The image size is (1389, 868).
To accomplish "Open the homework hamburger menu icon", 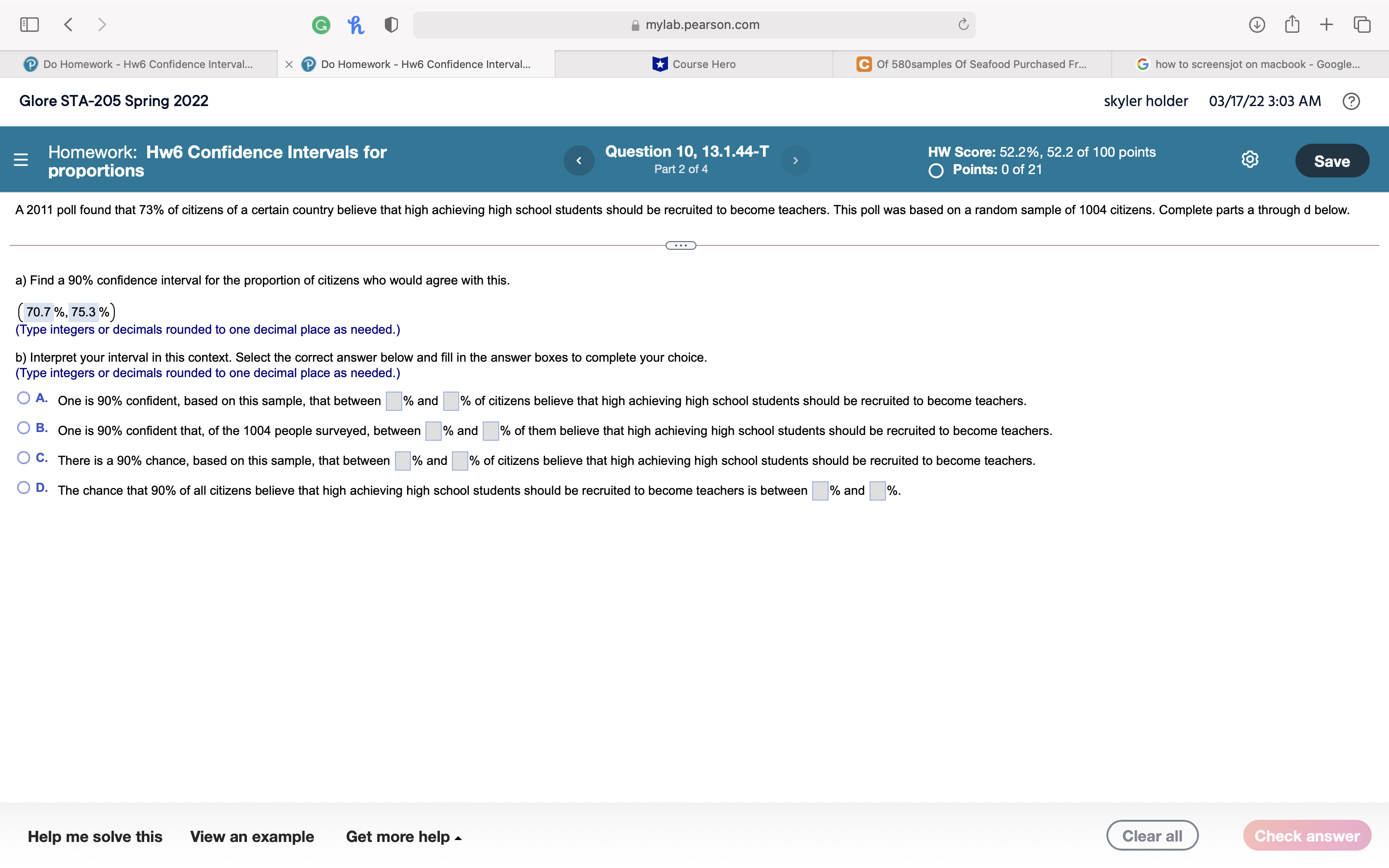I will point(21,160).
